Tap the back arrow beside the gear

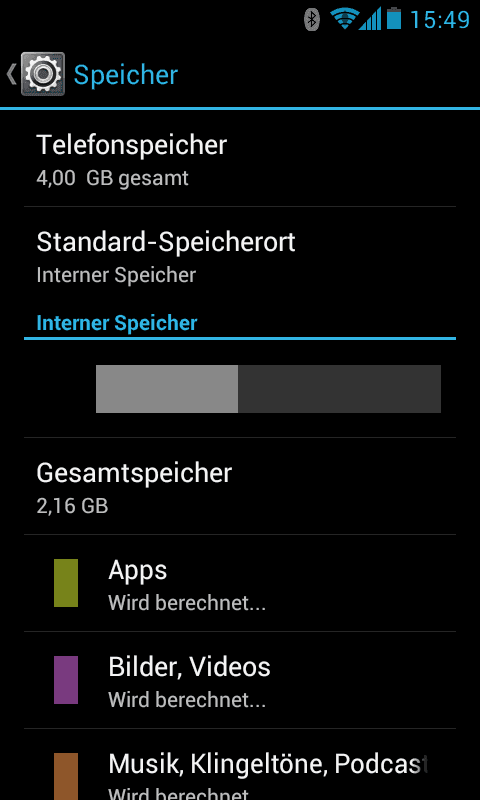point(11,74)
